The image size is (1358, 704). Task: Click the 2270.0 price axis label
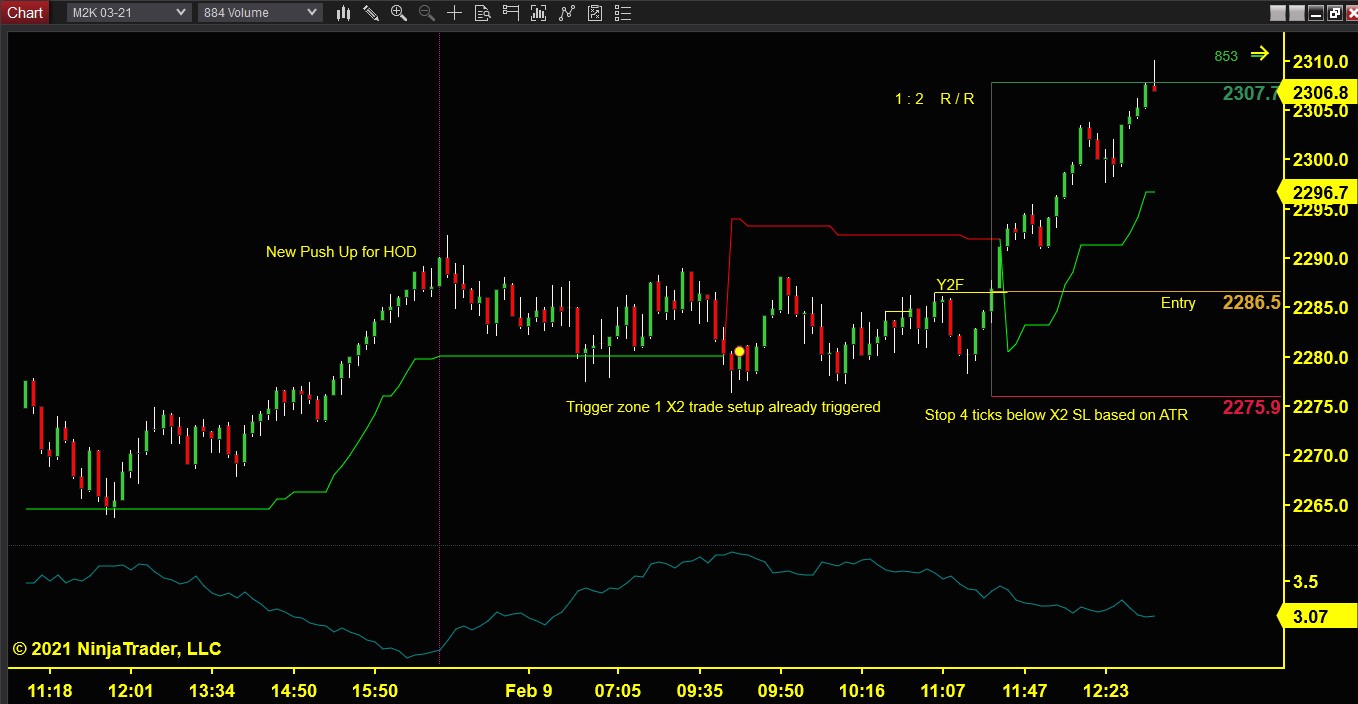[1320, 456]
